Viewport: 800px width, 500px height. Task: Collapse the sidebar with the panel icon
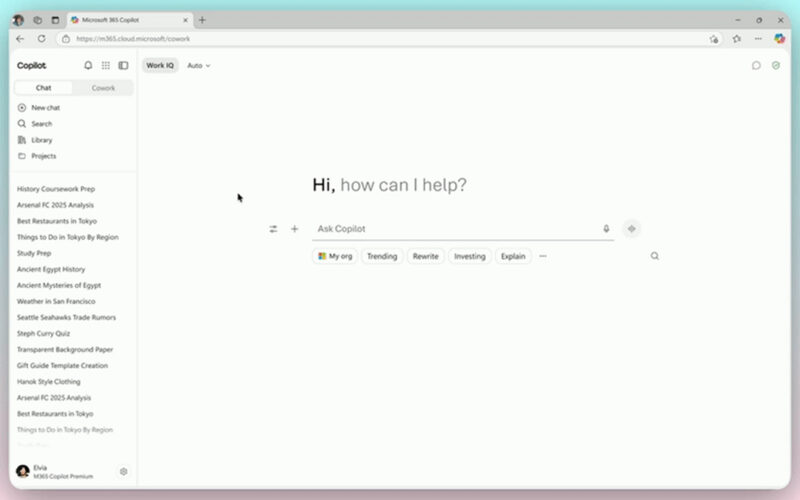(123, 65)
